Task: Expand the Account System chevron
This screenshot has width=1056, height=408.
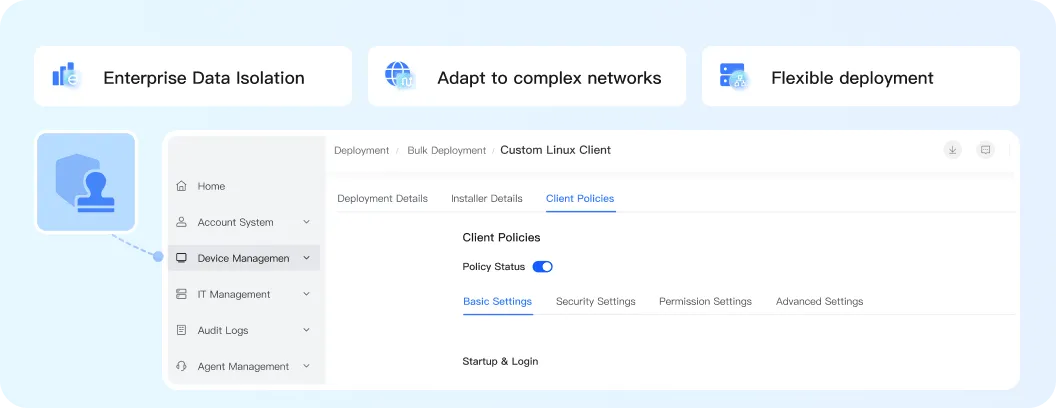Action: coord(306,222)
